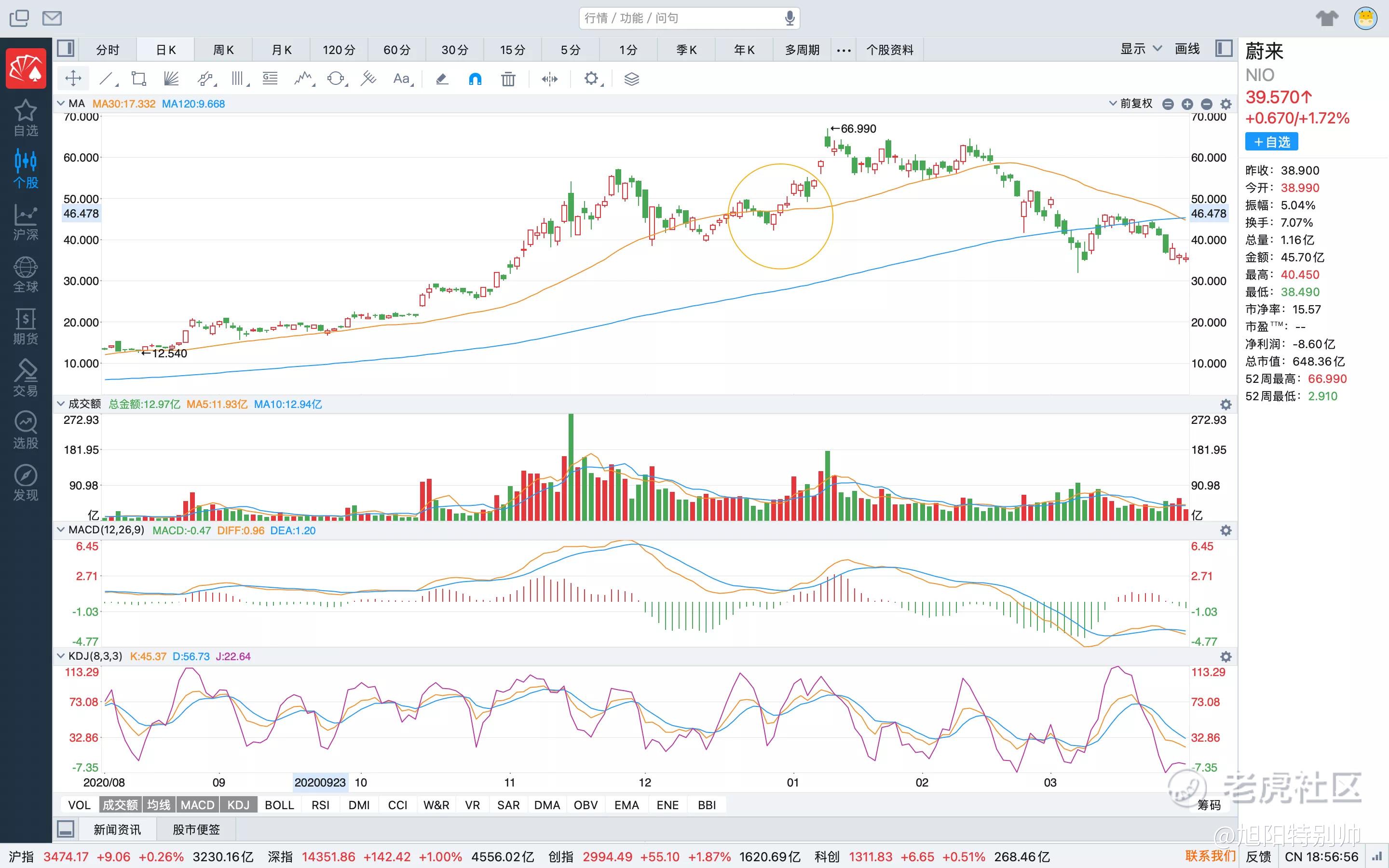The height and width of the screenshot is (868, 1389).
Task: Open the 选股 stock screener sidebar section
Action: click(x=26, y=431)
